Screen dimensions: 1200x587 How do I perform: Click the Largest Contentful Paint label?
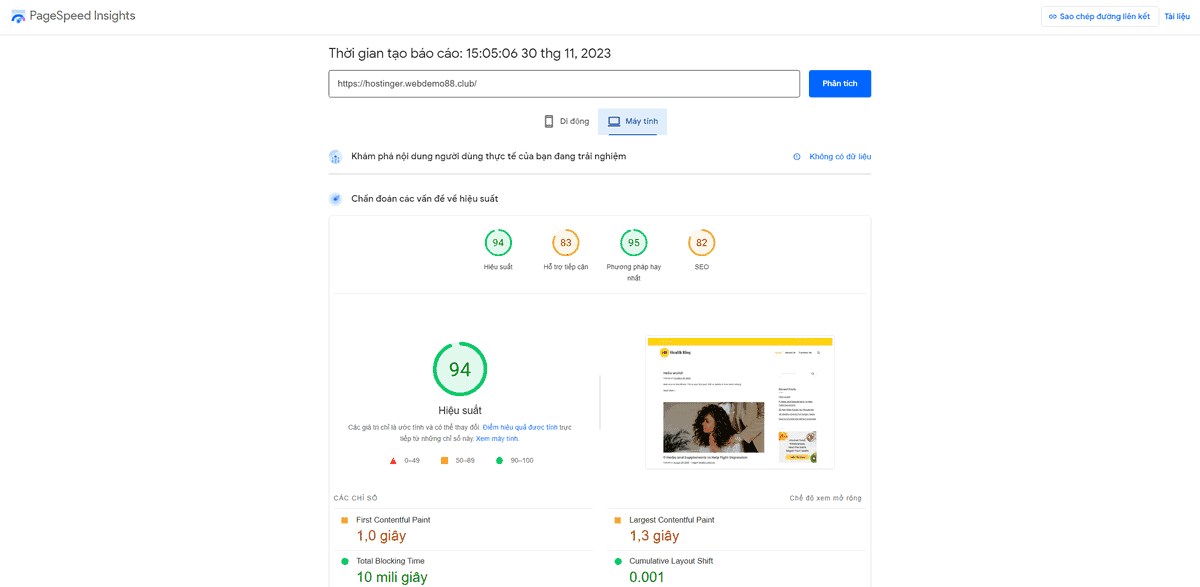tap(672, 520)
